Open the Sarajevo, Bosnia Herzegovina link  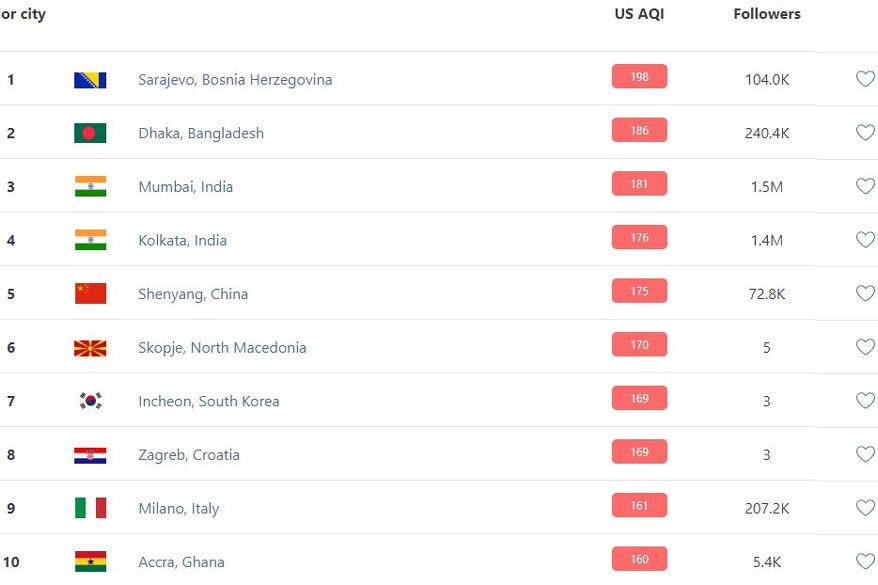[x=235, y=79]
